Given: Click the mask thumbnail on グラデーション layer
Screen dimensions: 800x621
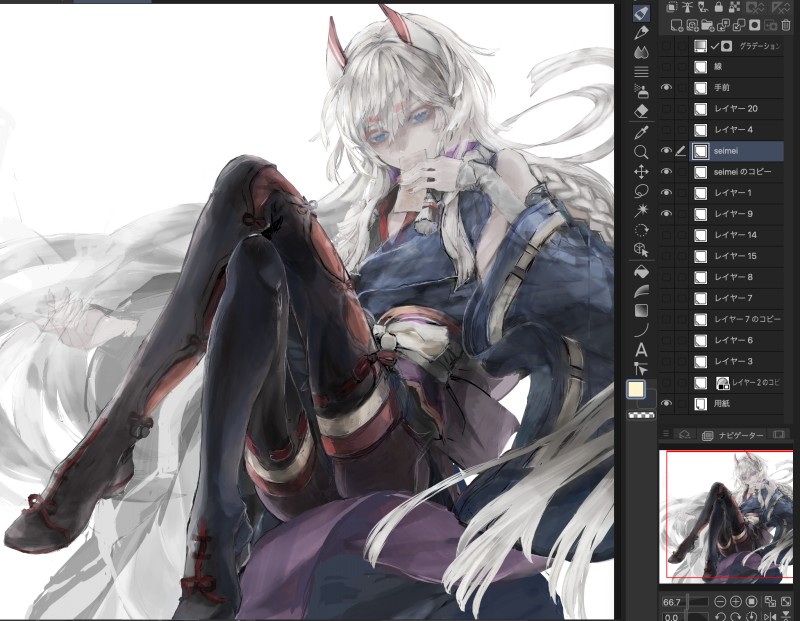Looking at the screenshot, I should [x=727, y=46].
